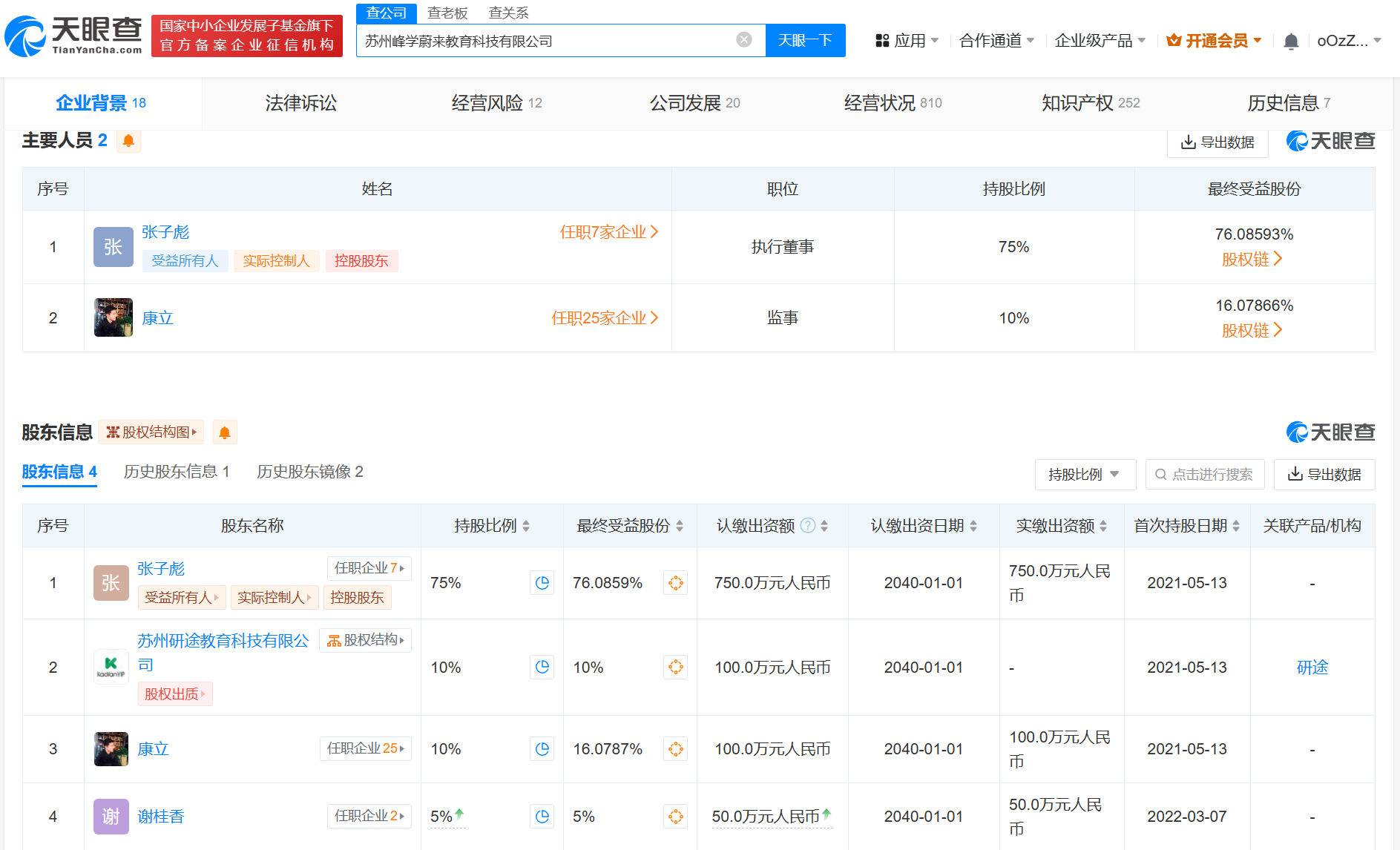Screen dimensions: 1400x850
Task: Click the help icon next to 认缴出资额
Action: coord(808,526)
